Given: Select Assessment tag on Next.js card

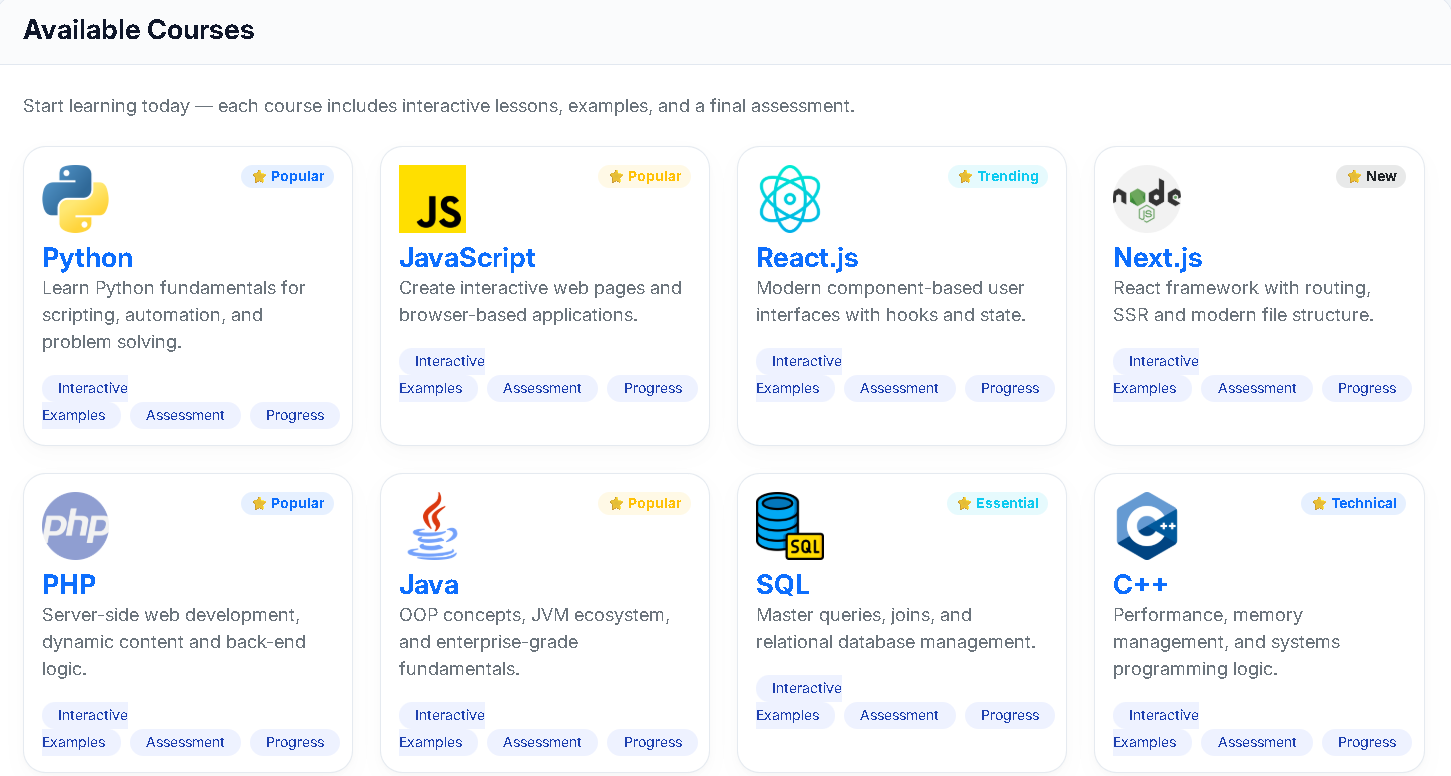Looking at the screenshot, I should [x=1257, y=388].
